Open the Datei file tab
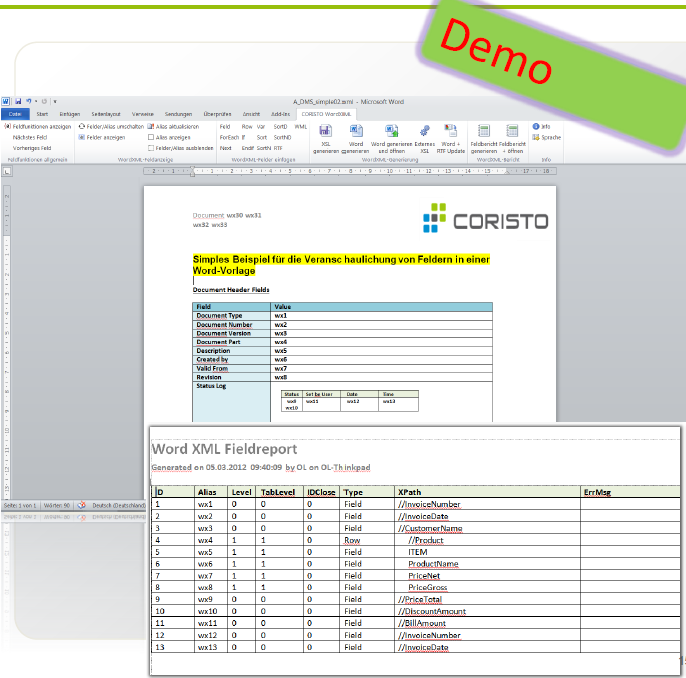The width and height of the screenshot is (686, 678). click(x=15, y=114)
